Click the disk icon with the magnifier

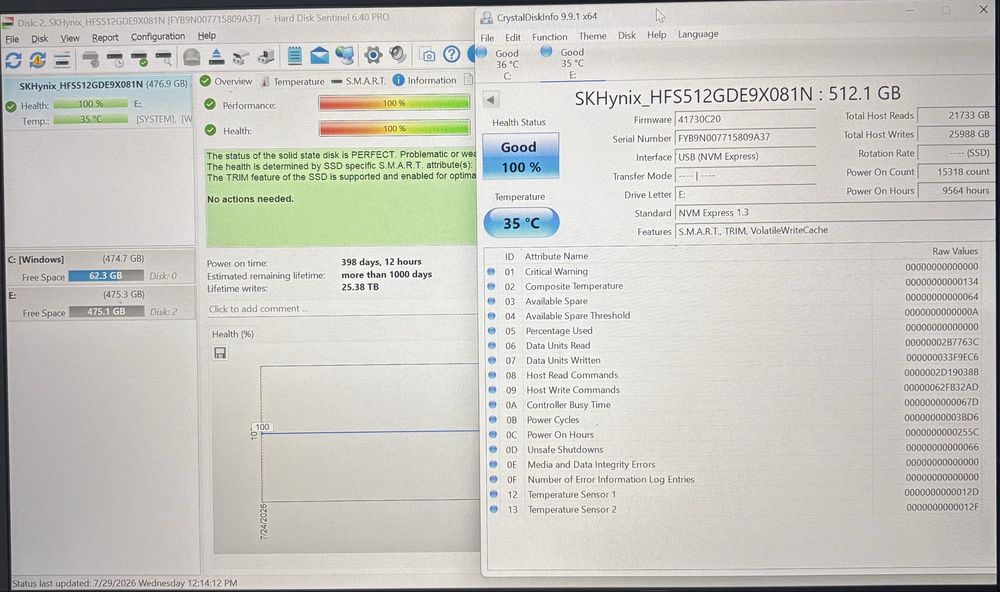click(164, 59)
